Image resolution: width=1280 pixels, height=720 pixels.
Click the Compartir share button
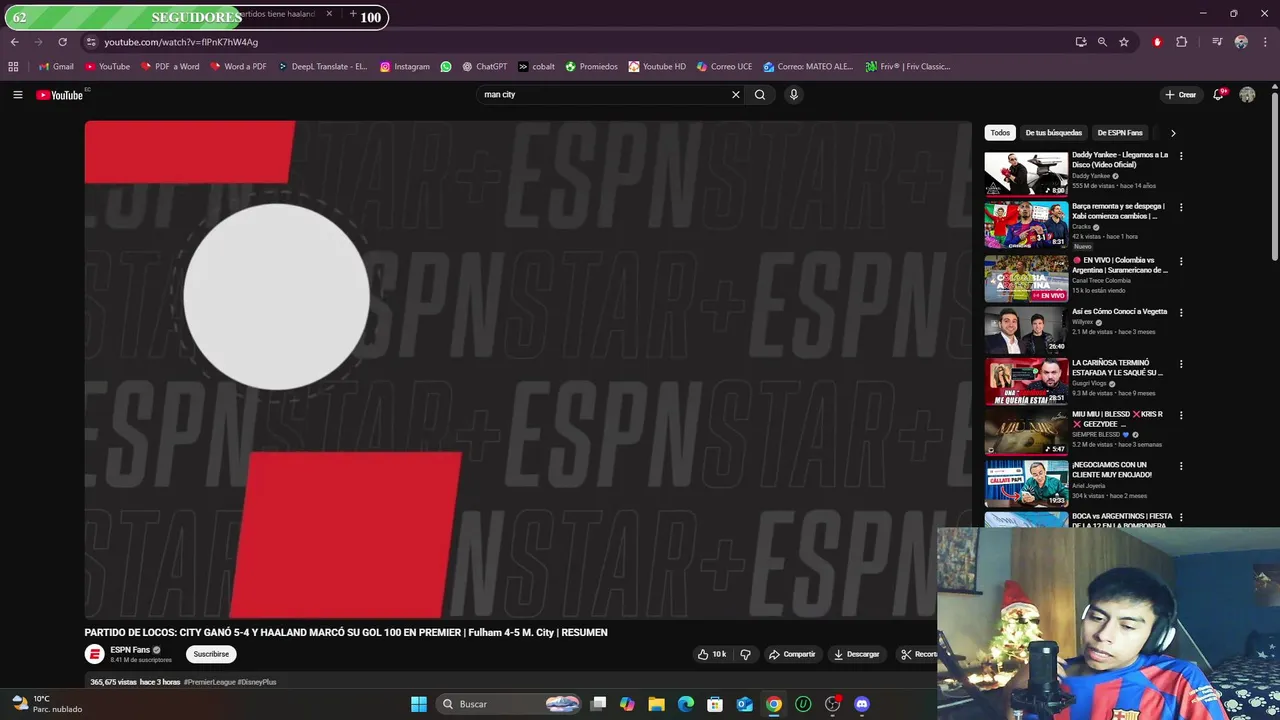click(792, 654)
